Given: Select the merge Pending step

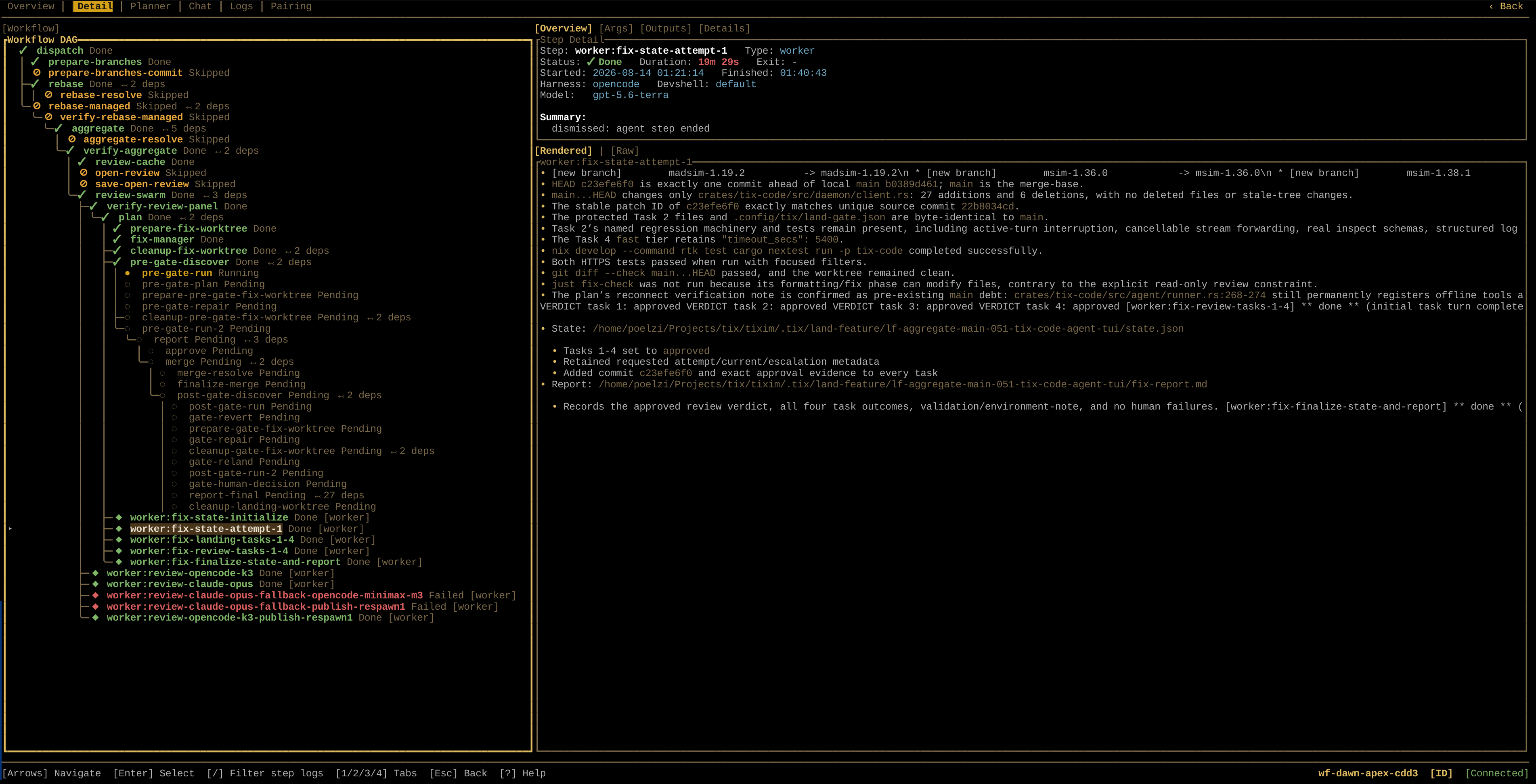Looking at the screenshot, I should pyautogui.click(x=203, y=362).
